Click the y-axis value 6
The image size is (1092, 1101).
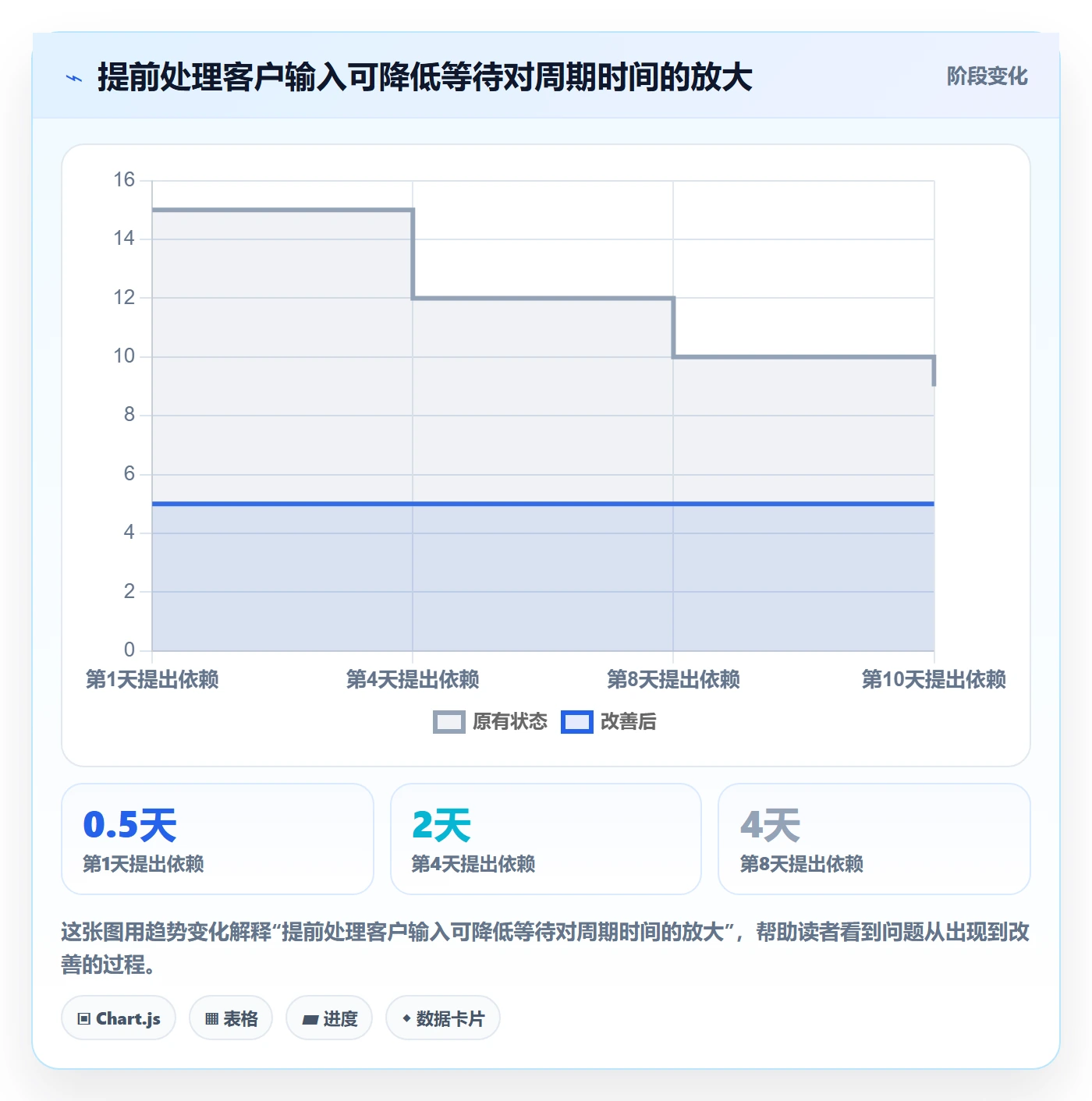[x=129, y=474]
